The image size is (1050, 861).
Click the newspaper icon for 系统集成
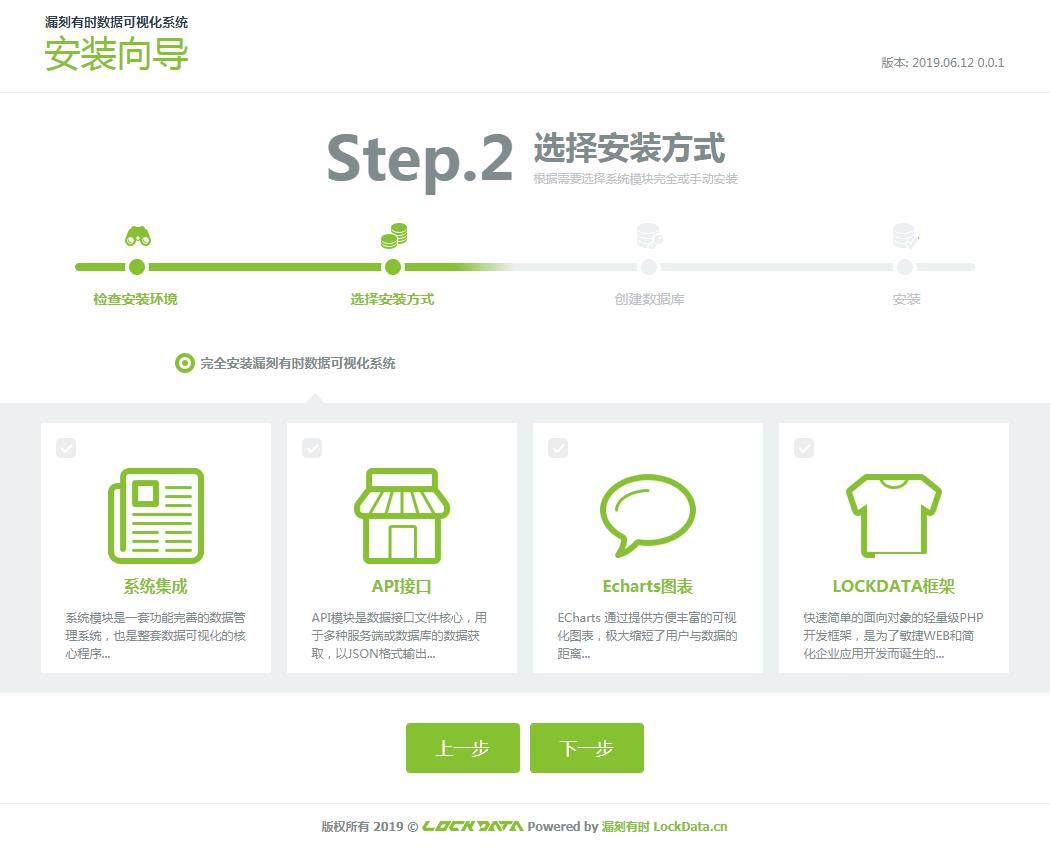(156, 516)
